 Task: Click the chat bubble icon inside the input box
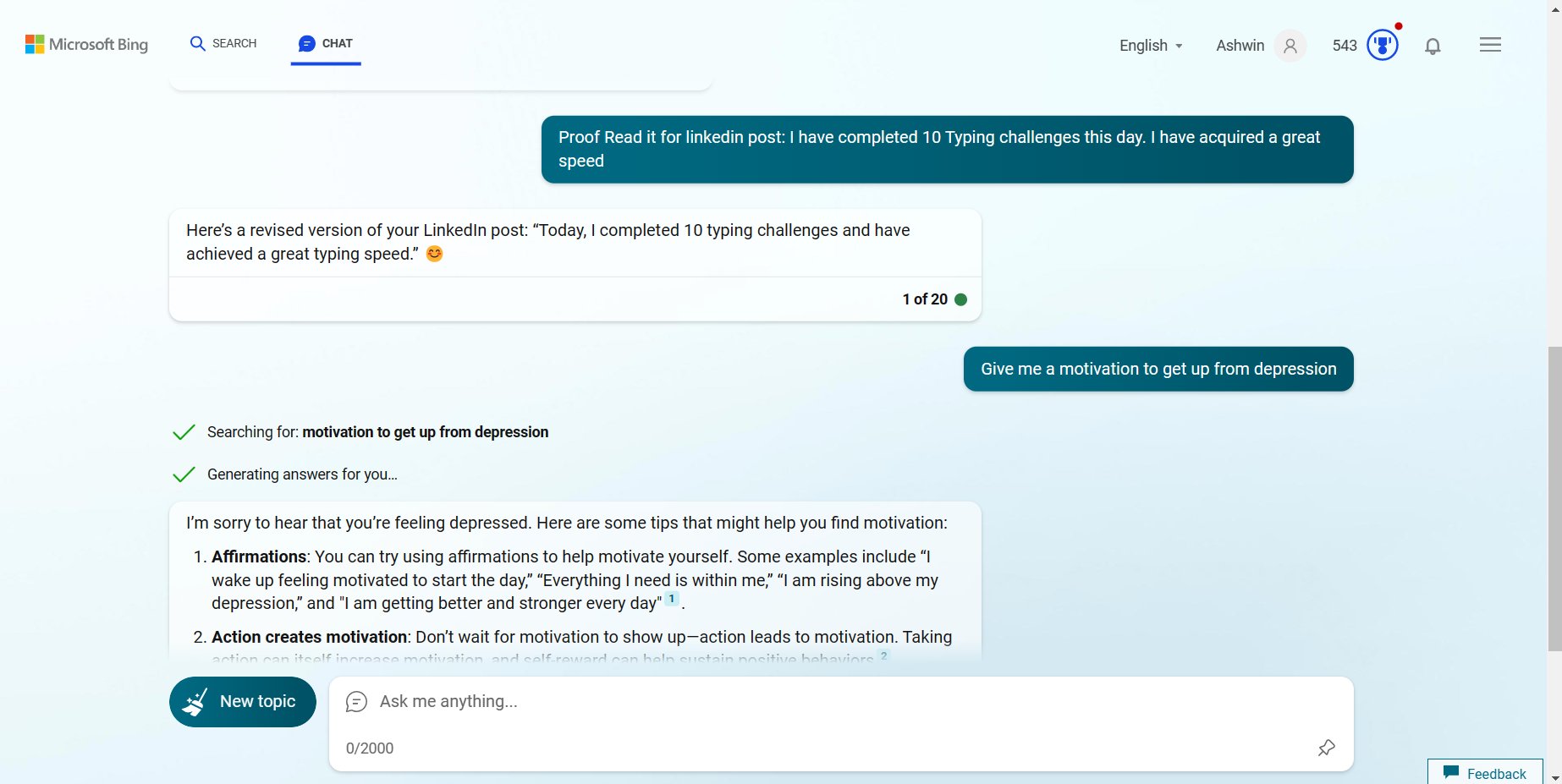[356, 701]
